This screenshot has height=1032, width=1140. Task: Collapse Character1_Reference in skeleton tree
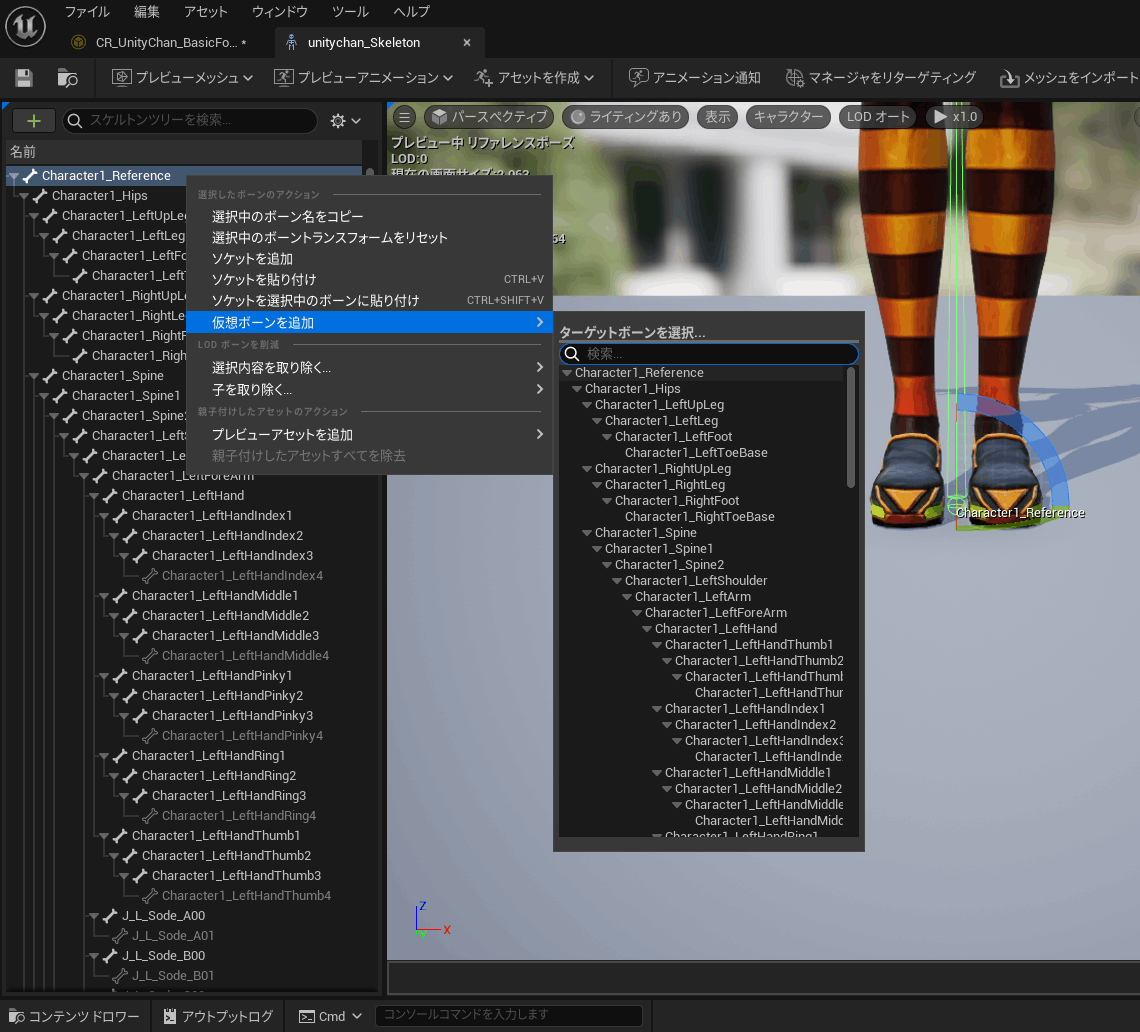(13, 176)
